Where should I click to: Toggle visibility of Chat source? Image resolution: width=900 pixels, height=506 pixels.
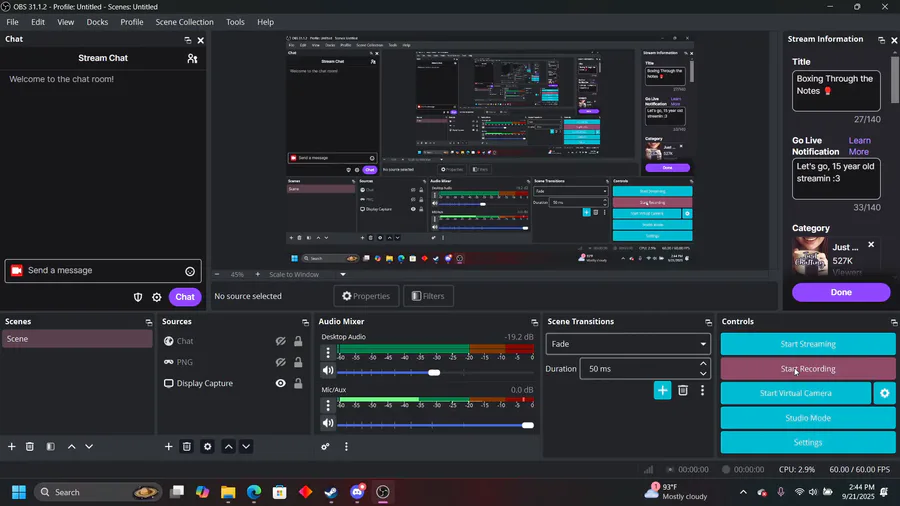(x=281, y=341)
